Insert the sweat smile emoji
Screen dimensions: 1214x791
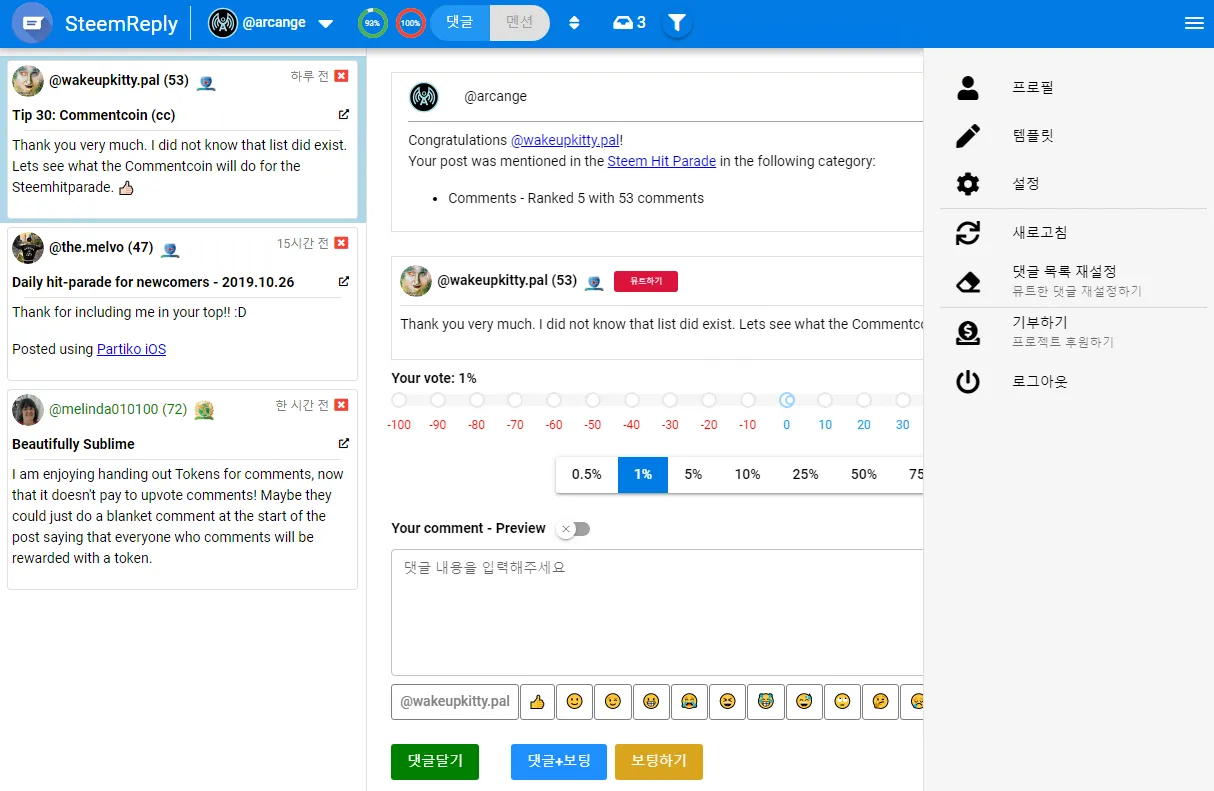coord(804,702)
